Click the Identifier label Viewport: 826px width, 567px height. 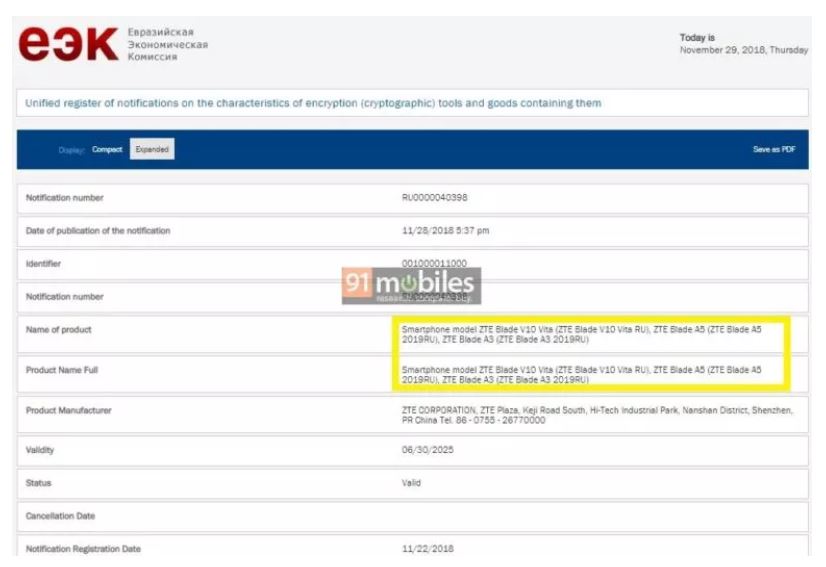(43, 263)
